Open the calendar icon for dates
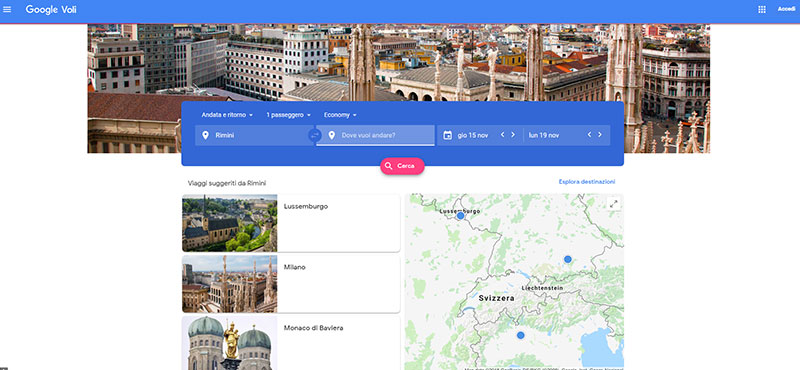Image resolution: width=800 pixels, height=370 pixels. [x=447, y=135]
